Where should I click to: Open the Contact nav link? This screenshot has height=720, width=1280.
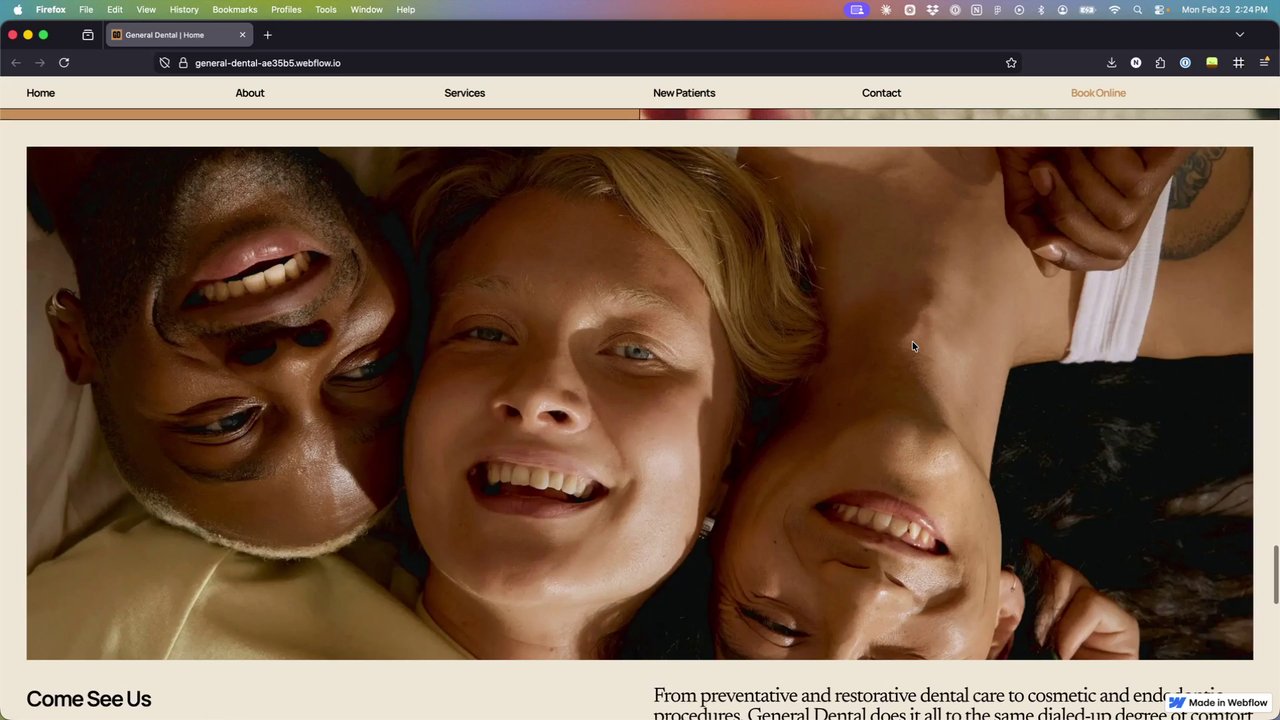(881, 93)
